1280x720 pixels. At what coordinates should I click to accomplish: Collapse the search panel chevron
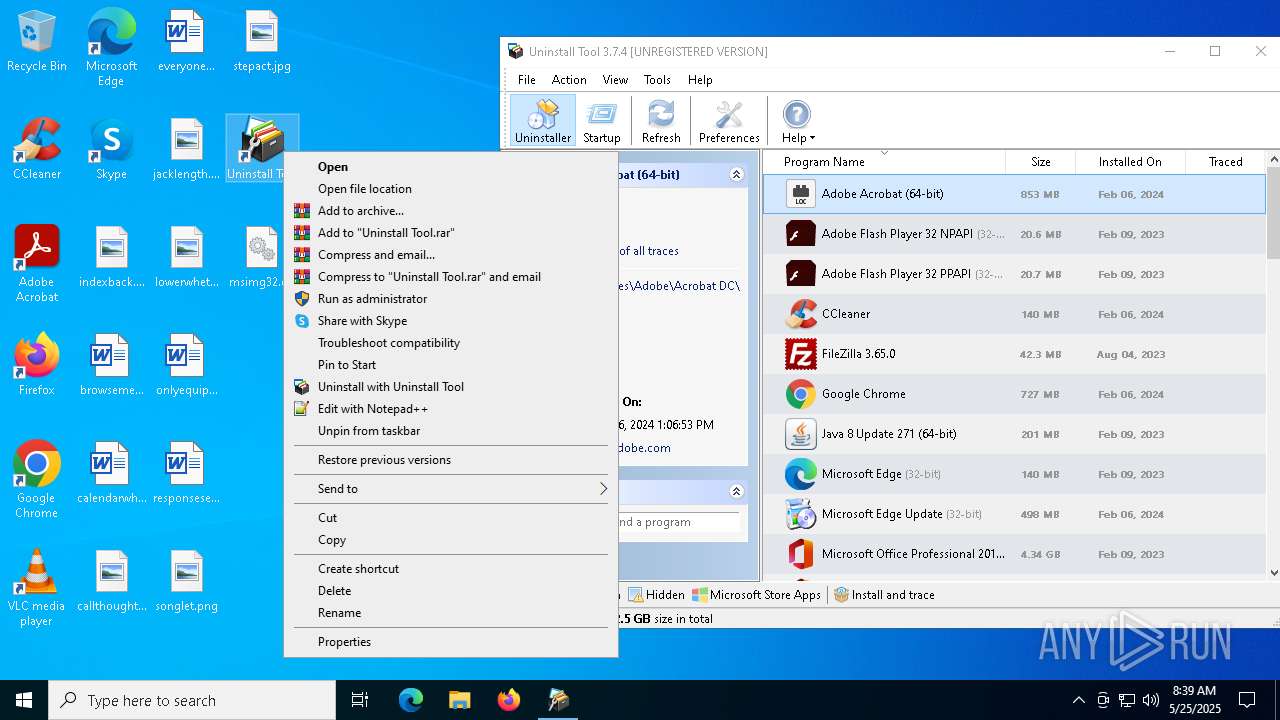pyautogui.click(x=737, y=491)
